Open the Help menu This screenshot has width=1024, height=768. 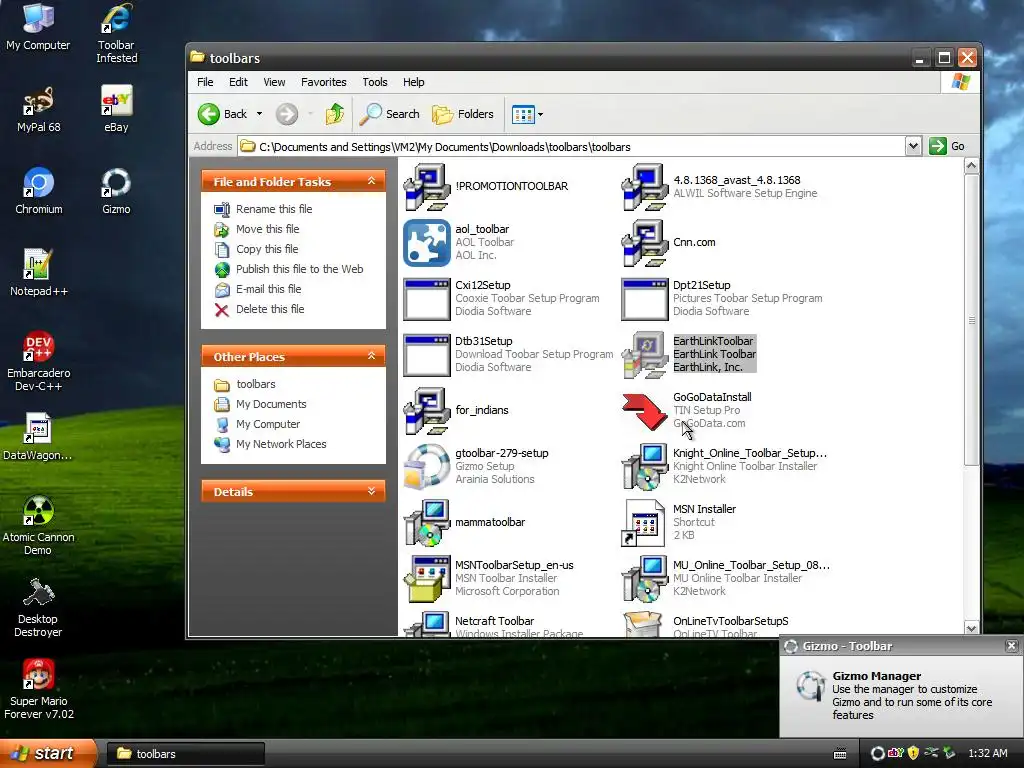pyautogui.click(x=413, y=82)
